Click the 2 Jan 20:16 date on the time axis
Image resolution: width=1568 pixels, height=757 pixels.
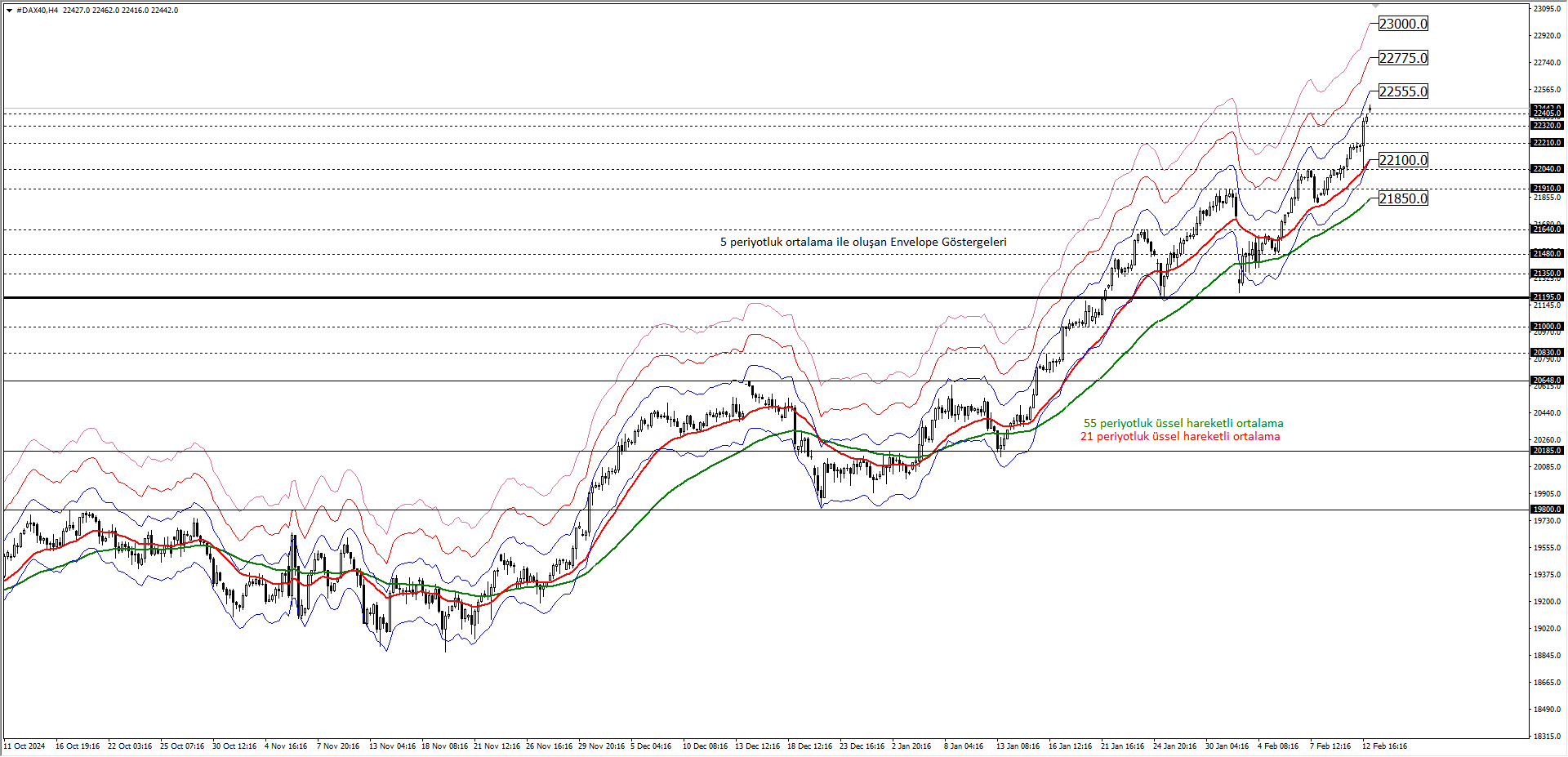911,746
